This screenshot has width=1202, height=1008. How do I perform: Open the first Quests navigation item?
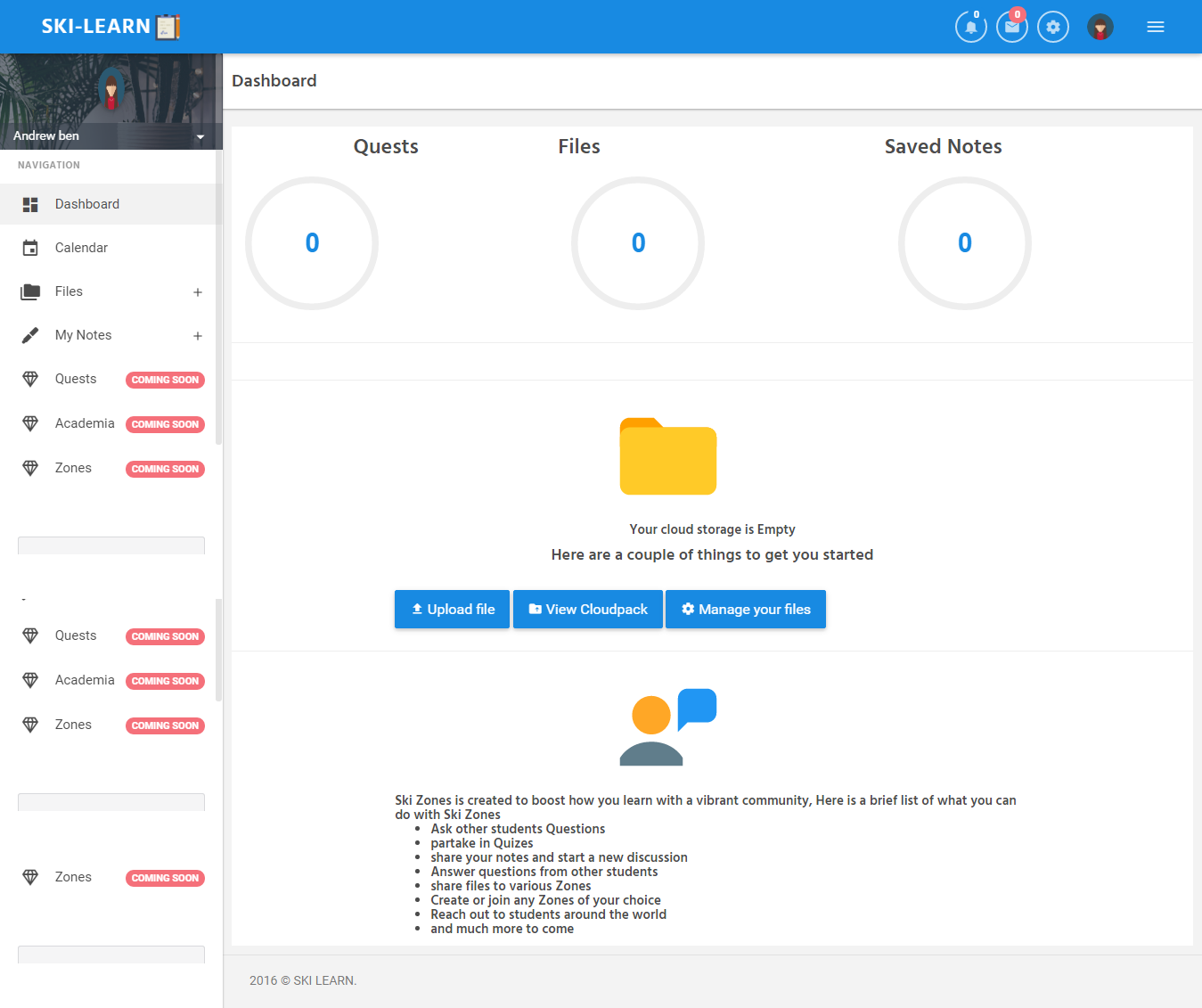pyautogui.click(x=76, y=379)
